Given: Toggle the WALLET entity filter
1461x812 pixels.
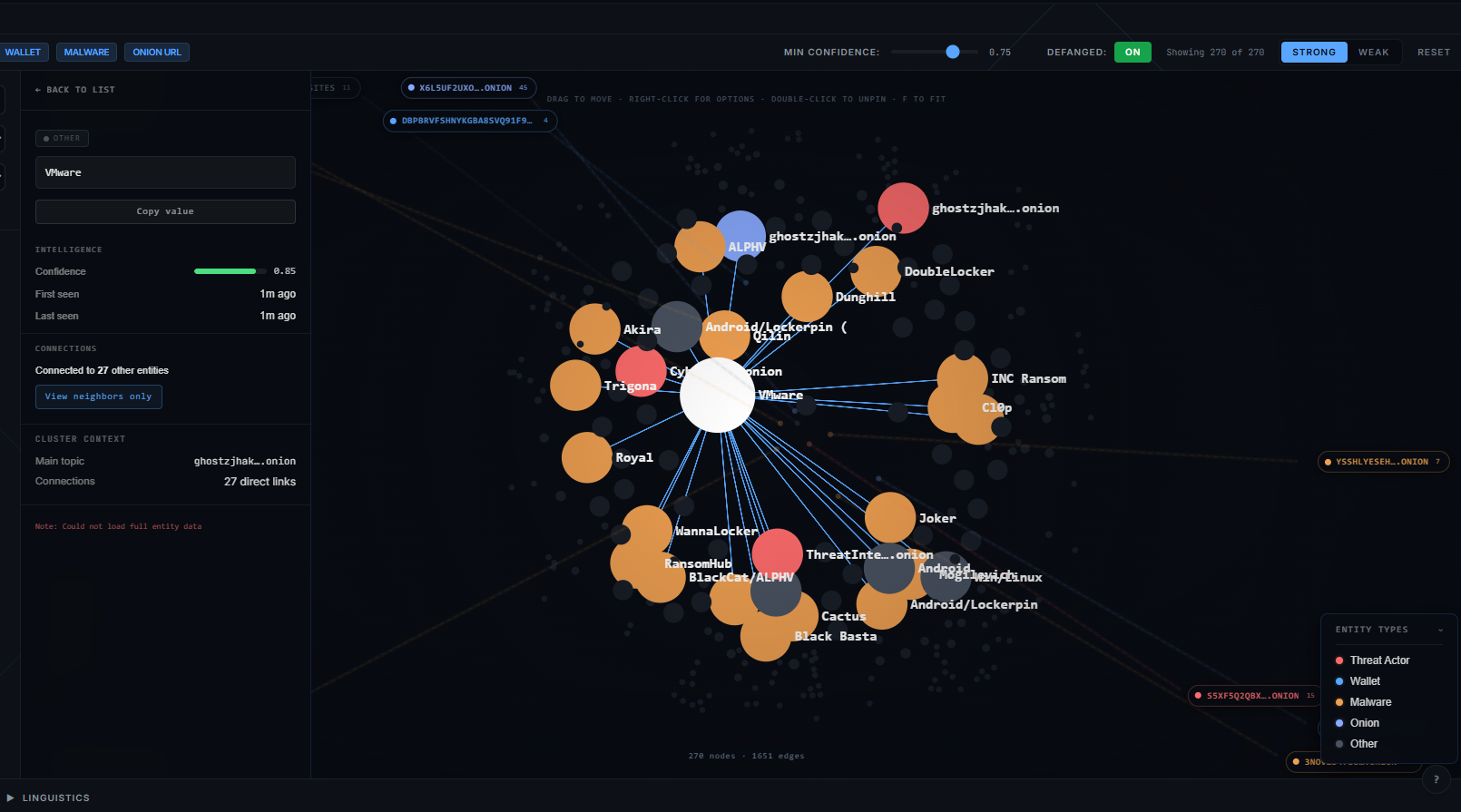Looking at the screenshot, I should (x=23, y=52).
